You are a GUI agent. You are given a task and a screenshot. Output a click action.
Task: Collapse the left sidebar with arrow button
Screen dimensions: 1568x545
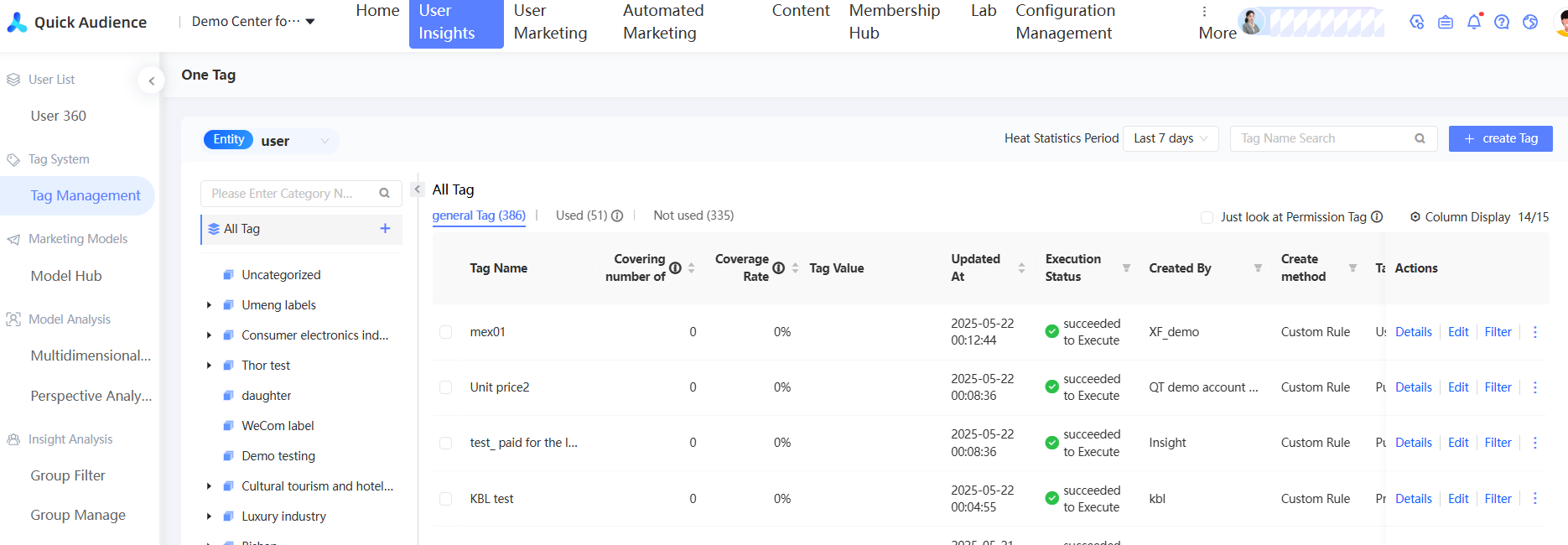tap(151, 81)
